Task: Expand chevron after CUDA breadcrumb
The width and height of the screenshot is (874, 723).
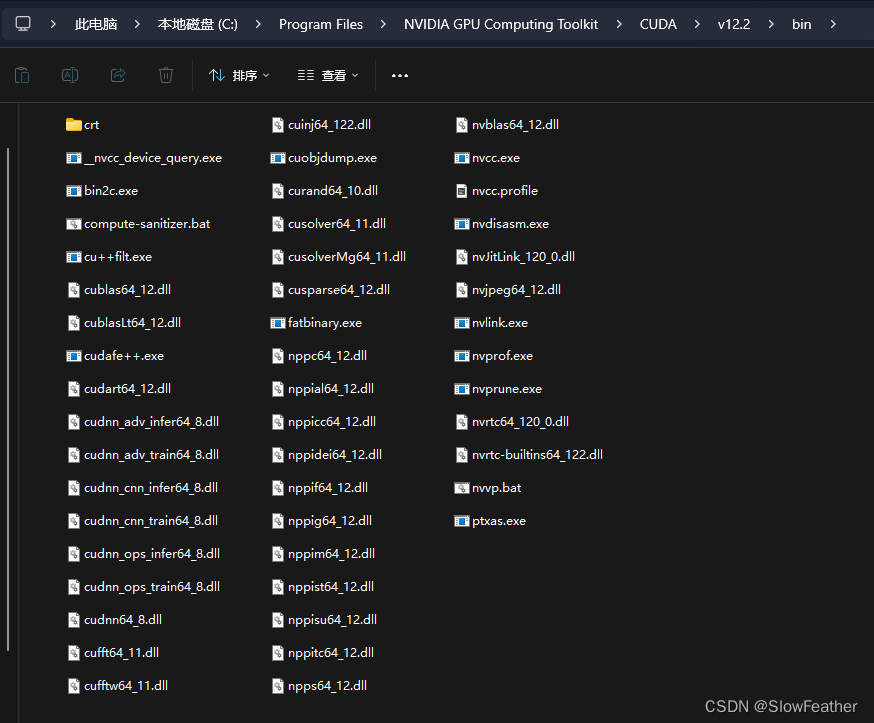Action: (697, 24)
